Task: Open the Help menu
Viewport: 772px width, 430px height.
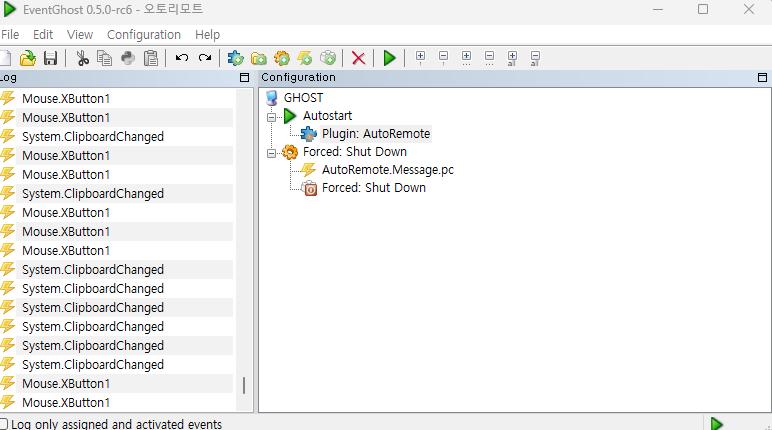Action: [x=207, y=34]
